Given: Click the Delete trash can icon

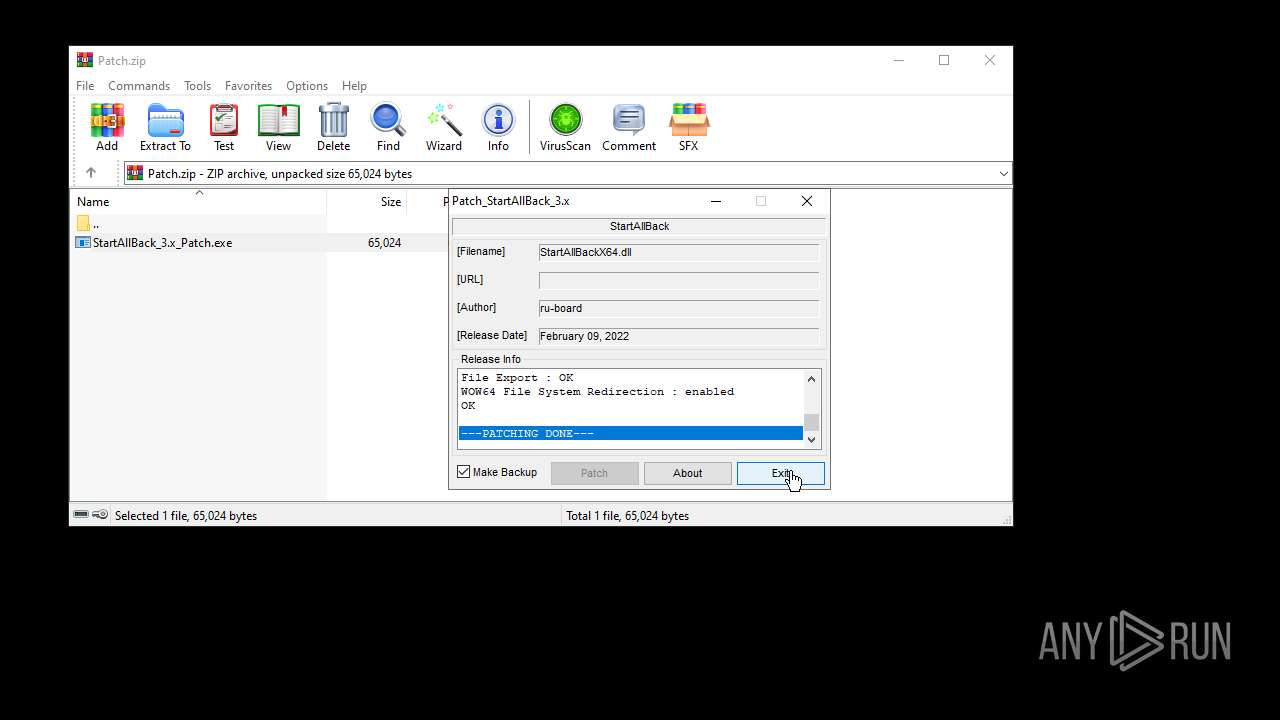Looking at the screenshot, I should point(334,127).
